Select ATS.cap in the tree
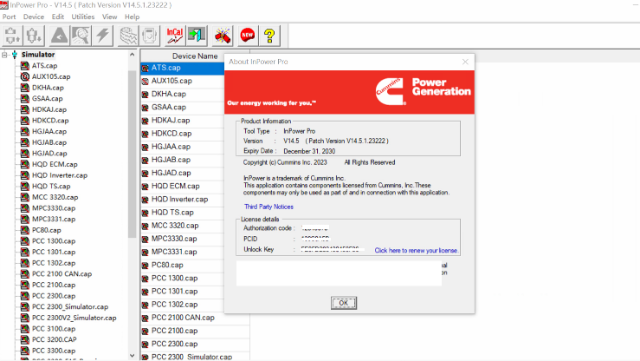640x361 pixels. pos(44,66)
